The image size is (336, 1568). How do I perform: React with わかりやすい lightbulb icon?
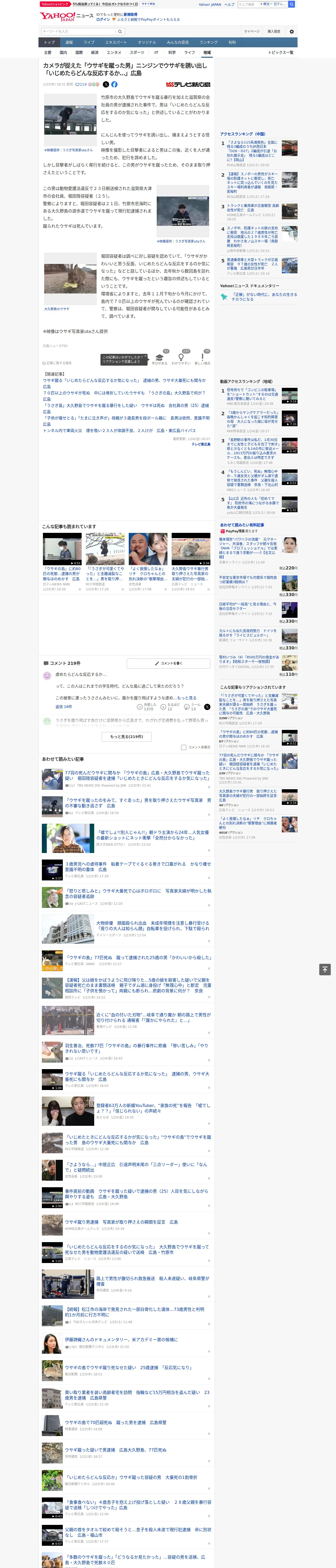181,357
